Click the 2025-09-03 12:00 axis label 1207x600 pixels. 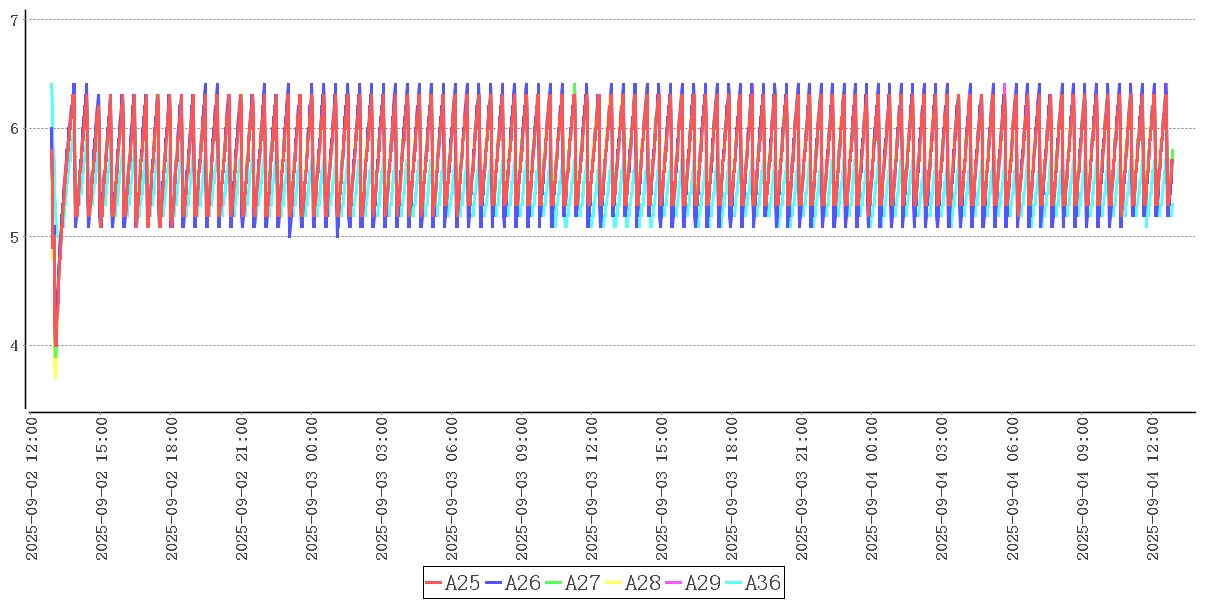coord(592,489)
